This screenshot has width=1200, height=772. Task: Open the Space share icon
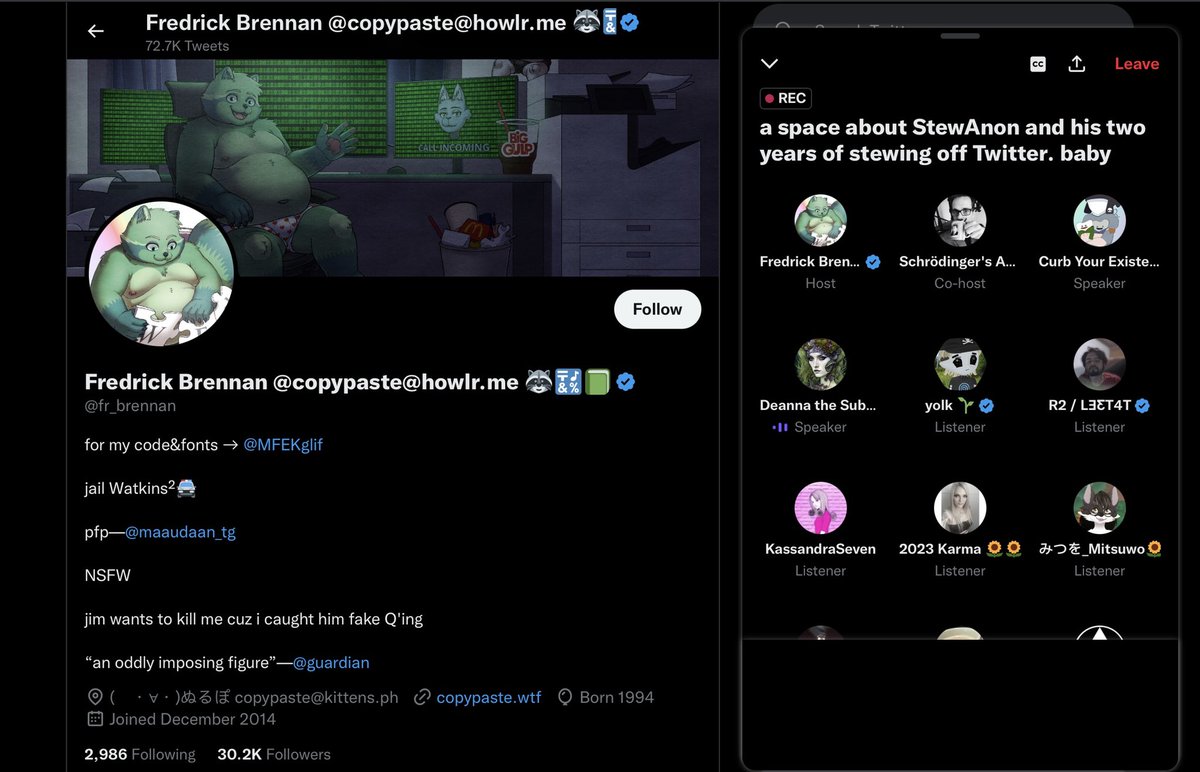tap(1077, 64)
